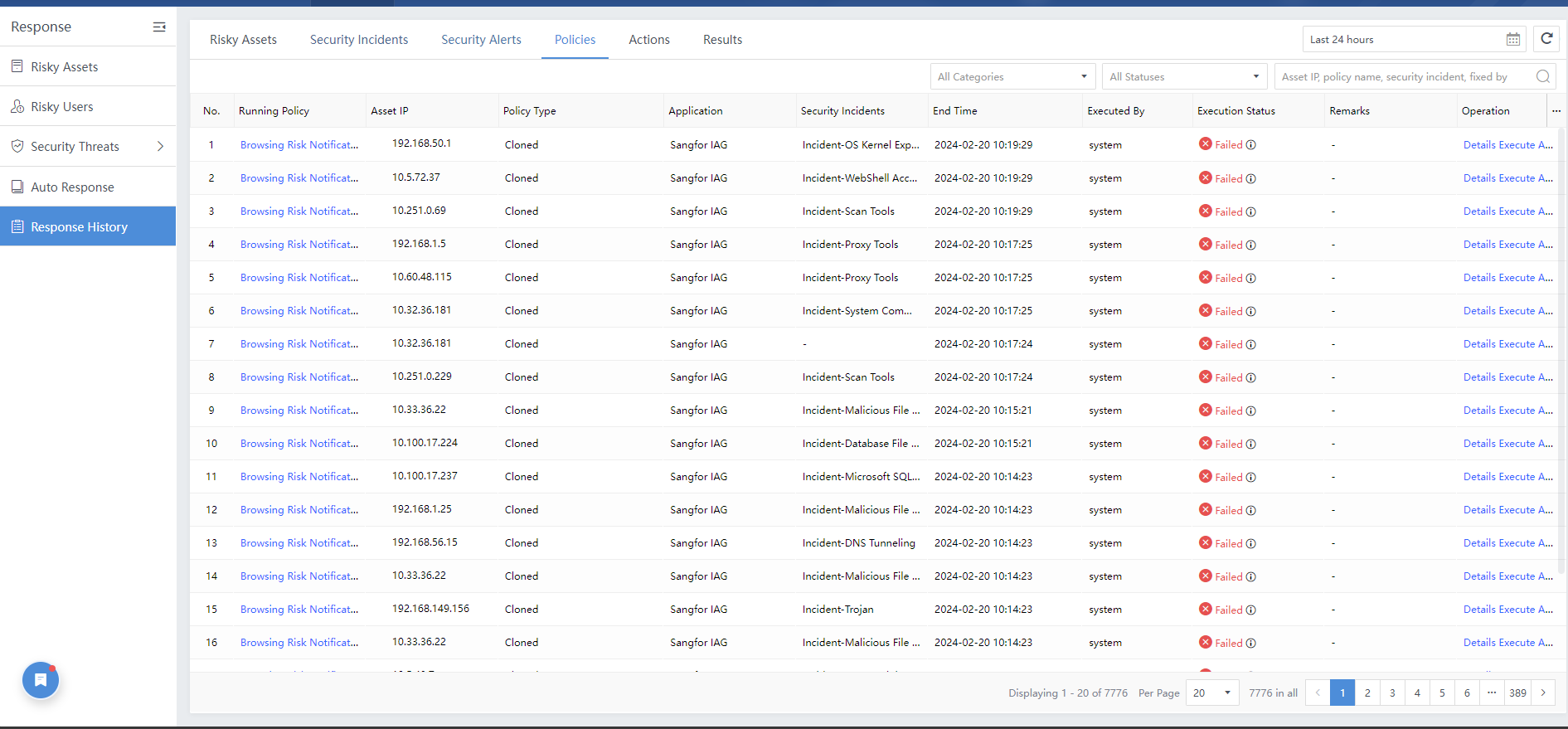Focus the Asset IP search input field
The height and width of the screenshot is (729, 1568).
pos(1401,77)
